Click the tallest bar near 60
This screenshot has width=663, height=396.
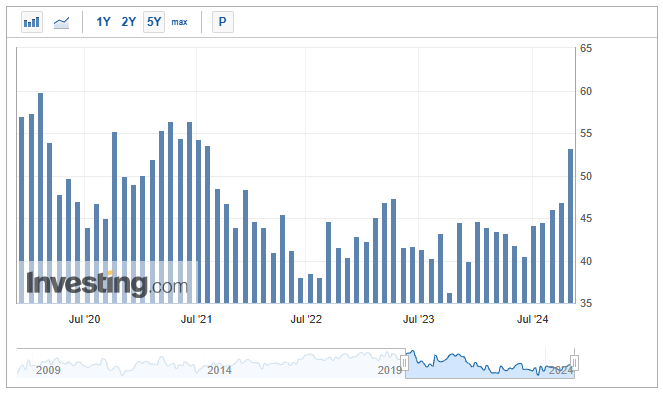click(41, 198)
